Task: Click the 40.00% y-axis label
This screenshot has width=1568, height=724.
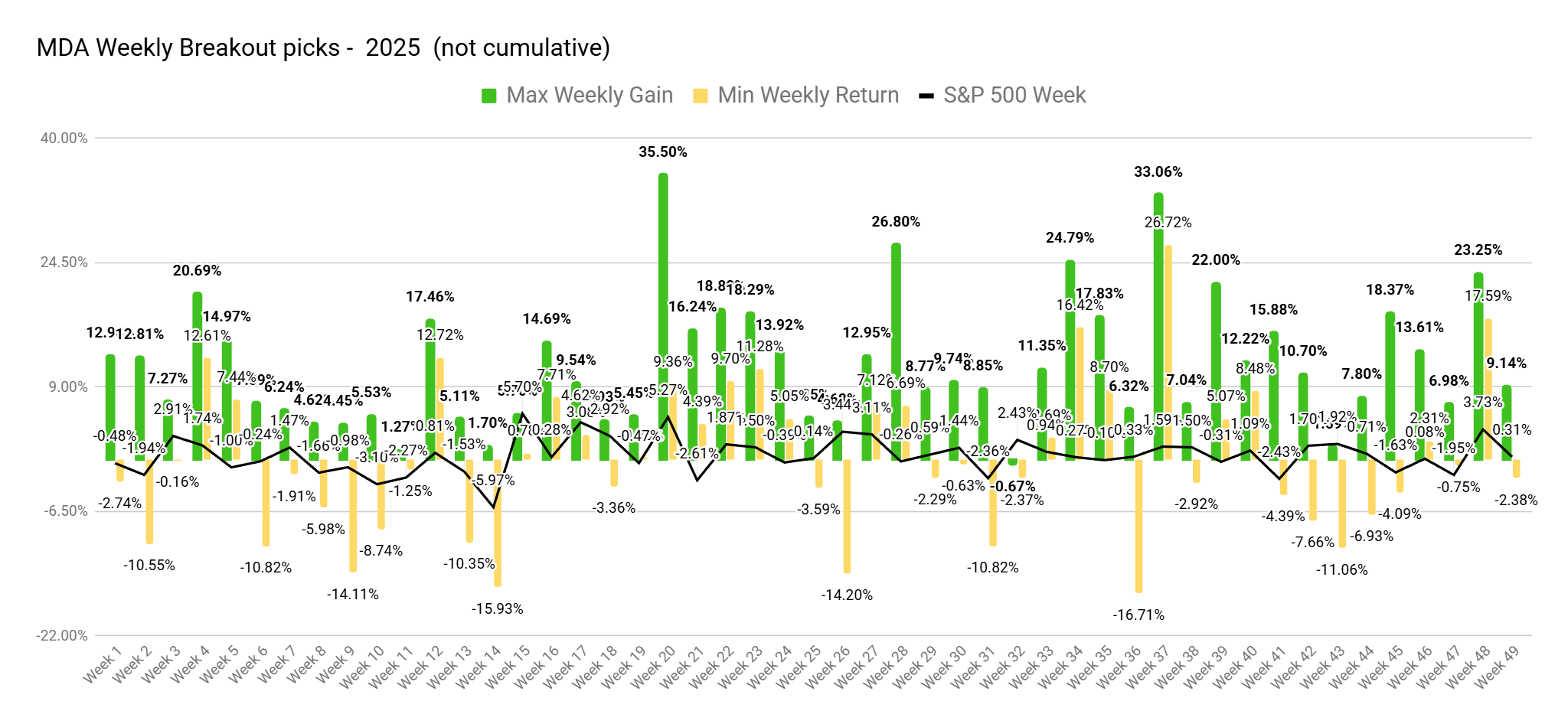Action: click(64, 139)
